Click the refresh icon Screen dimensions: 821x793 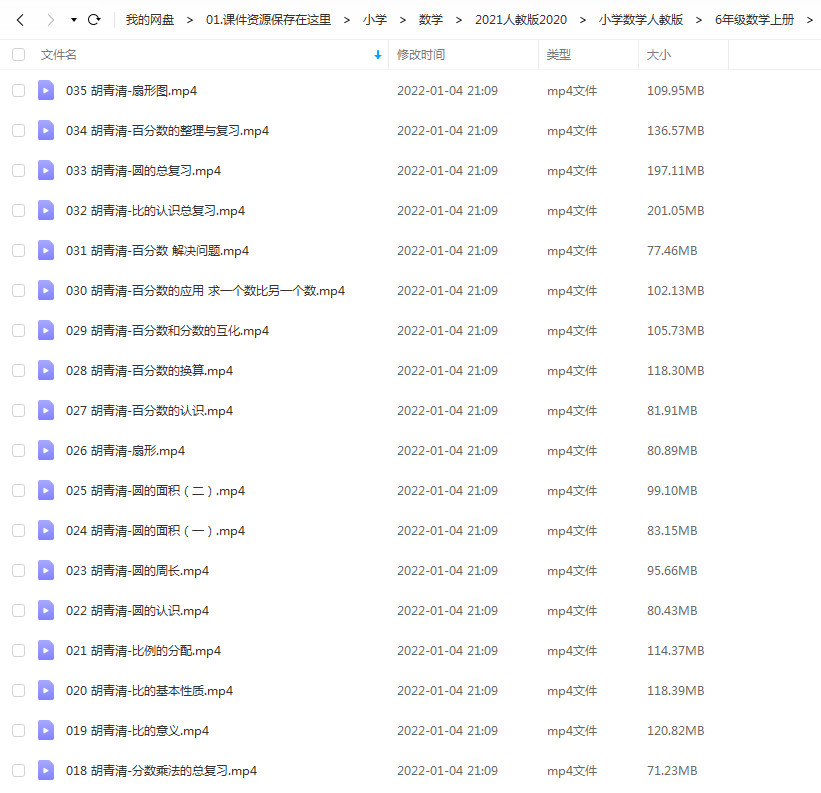[x=94, y=20]
